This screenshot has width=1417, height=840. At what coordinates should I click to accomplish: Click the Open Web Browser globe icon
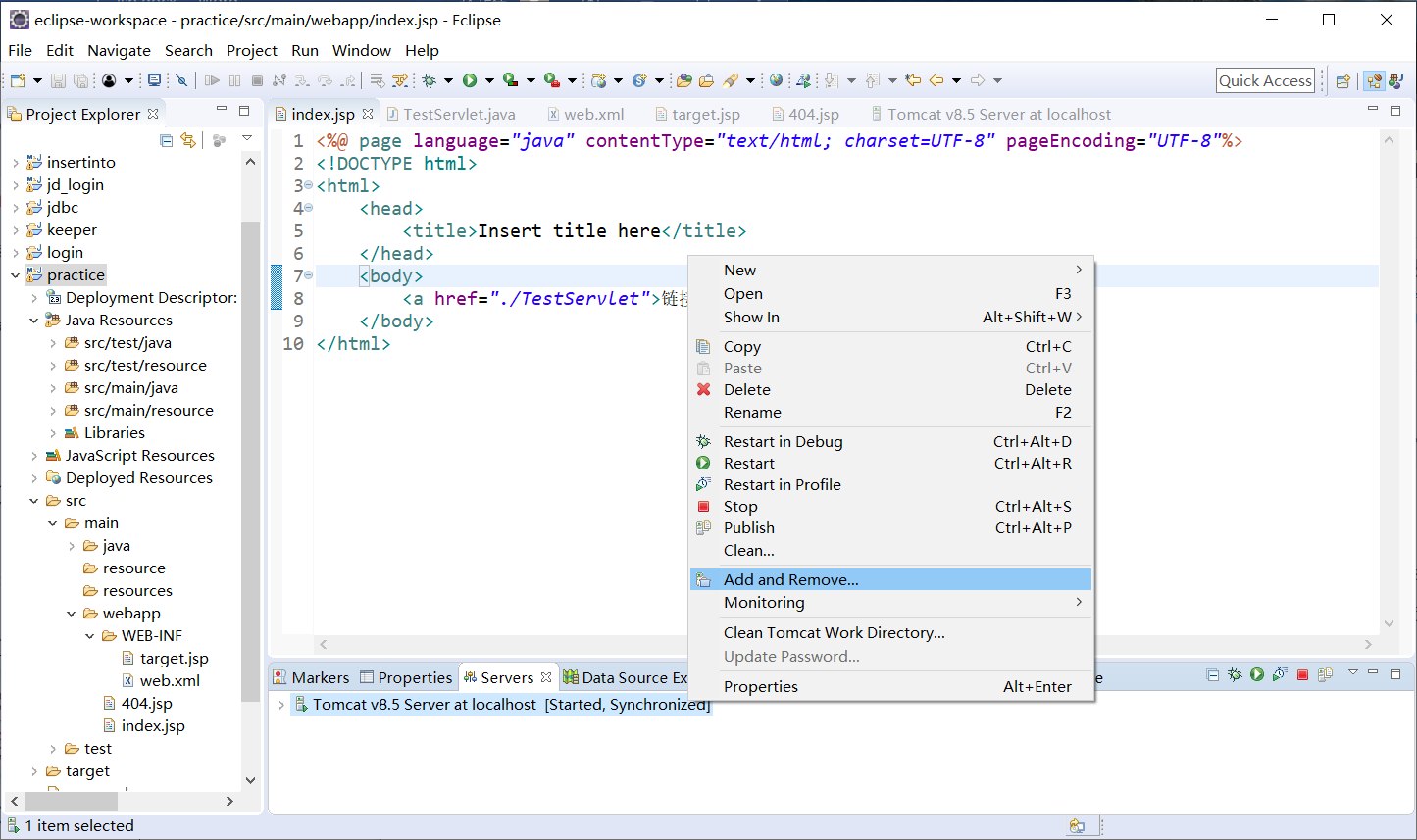[x=776, y=80]
